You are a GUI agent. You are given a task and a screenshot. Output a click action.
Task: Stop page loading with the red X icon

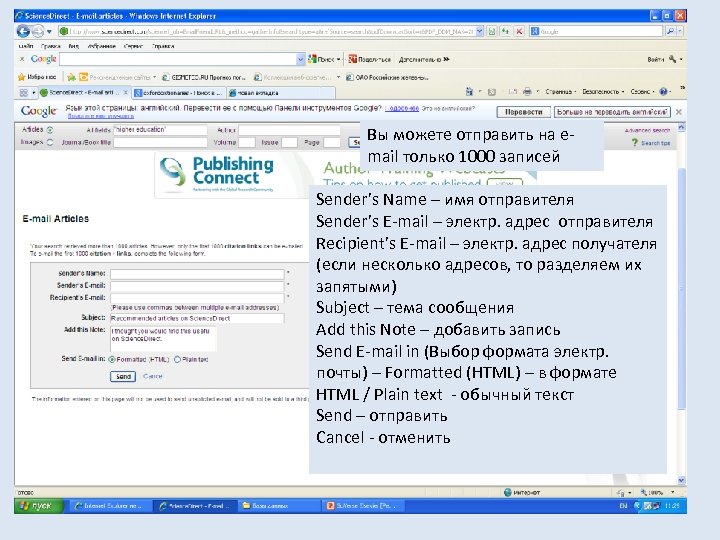click(519, 31)
